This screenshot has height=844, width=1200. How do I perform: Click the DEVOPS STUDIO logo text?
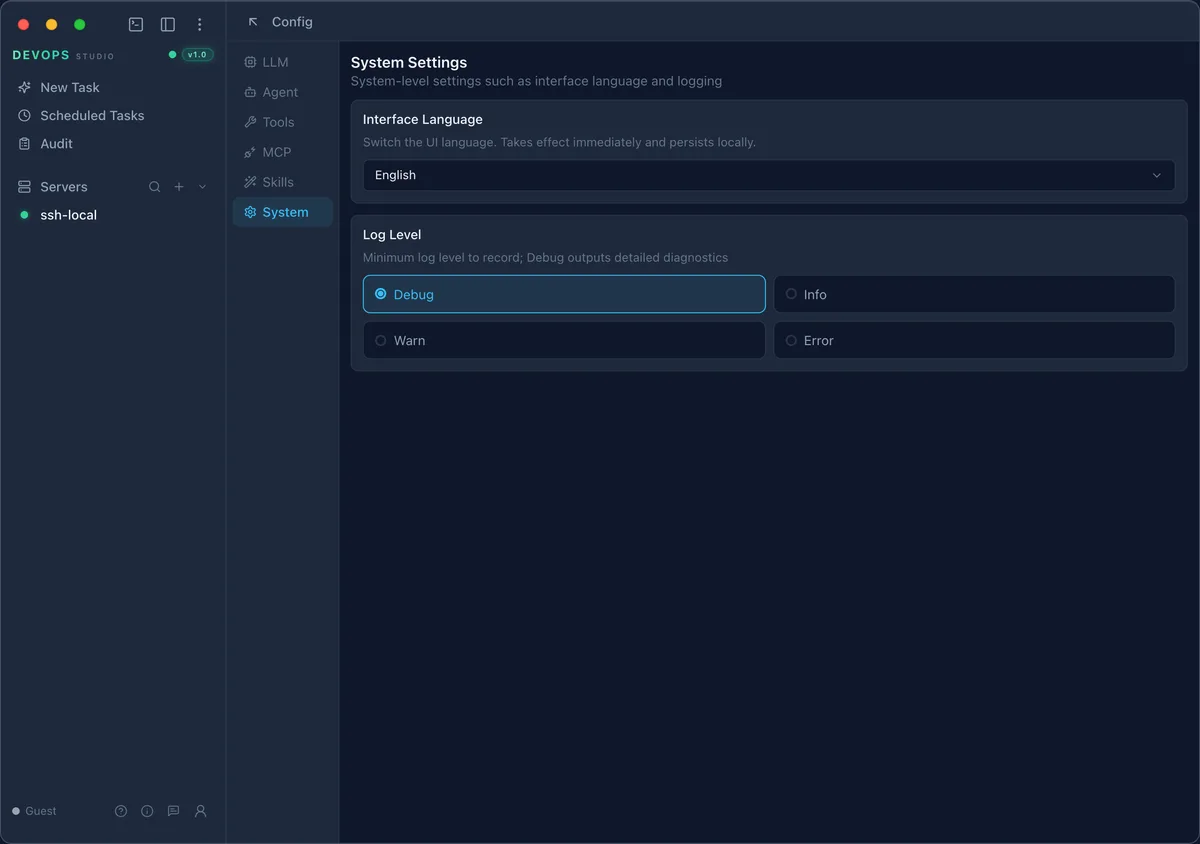click(x=63, y=55)
